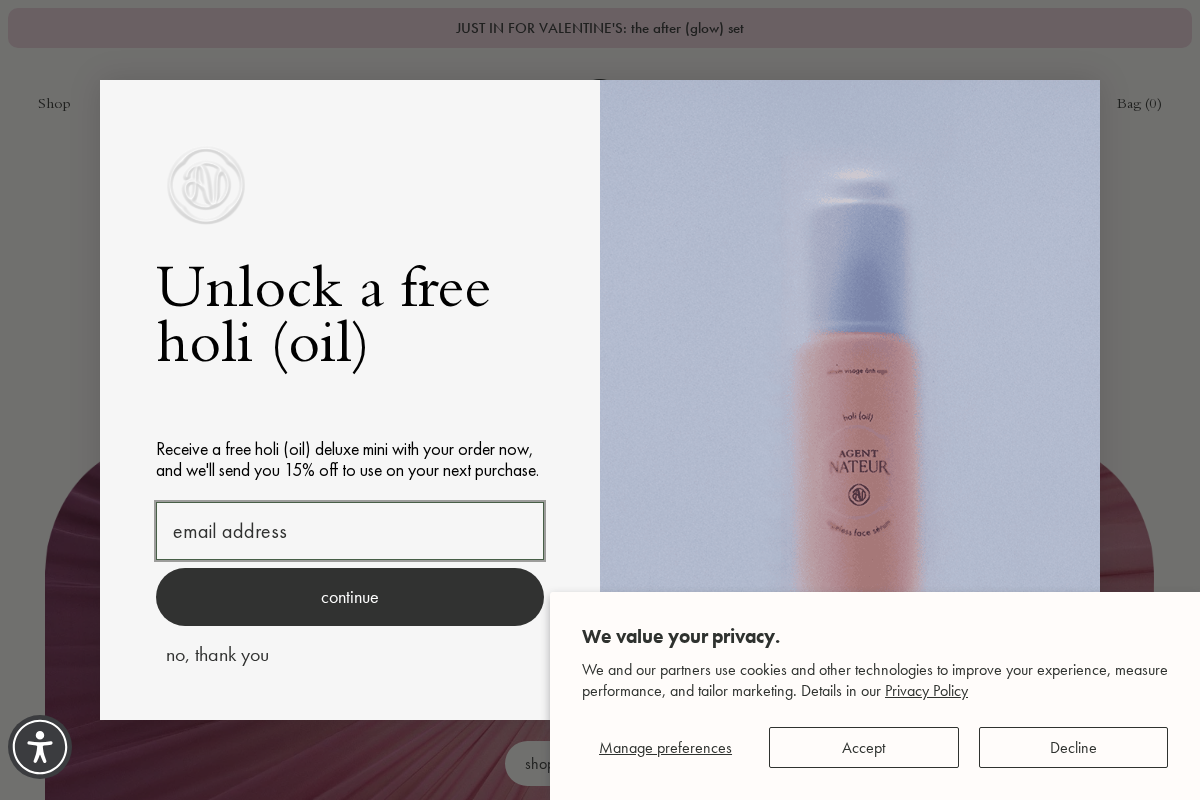Click the free deluxe mini offer description text
1200x800 pixels.
347,460
